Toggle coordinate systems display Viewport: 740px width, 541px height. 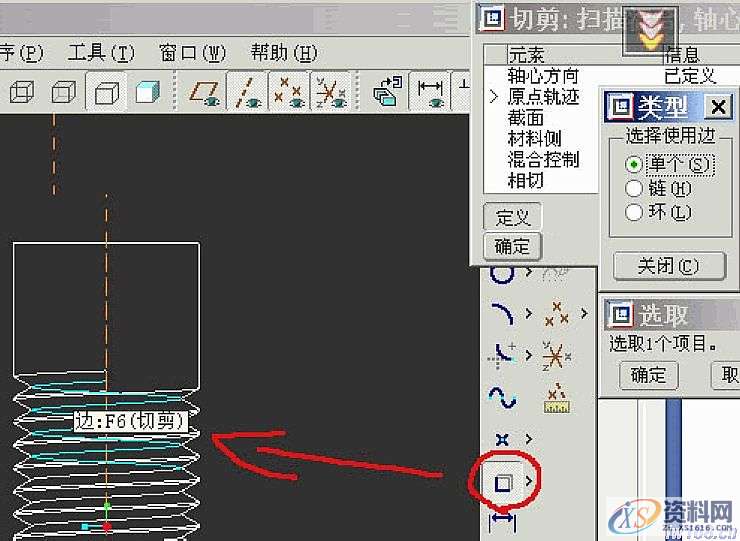[330, 93]
